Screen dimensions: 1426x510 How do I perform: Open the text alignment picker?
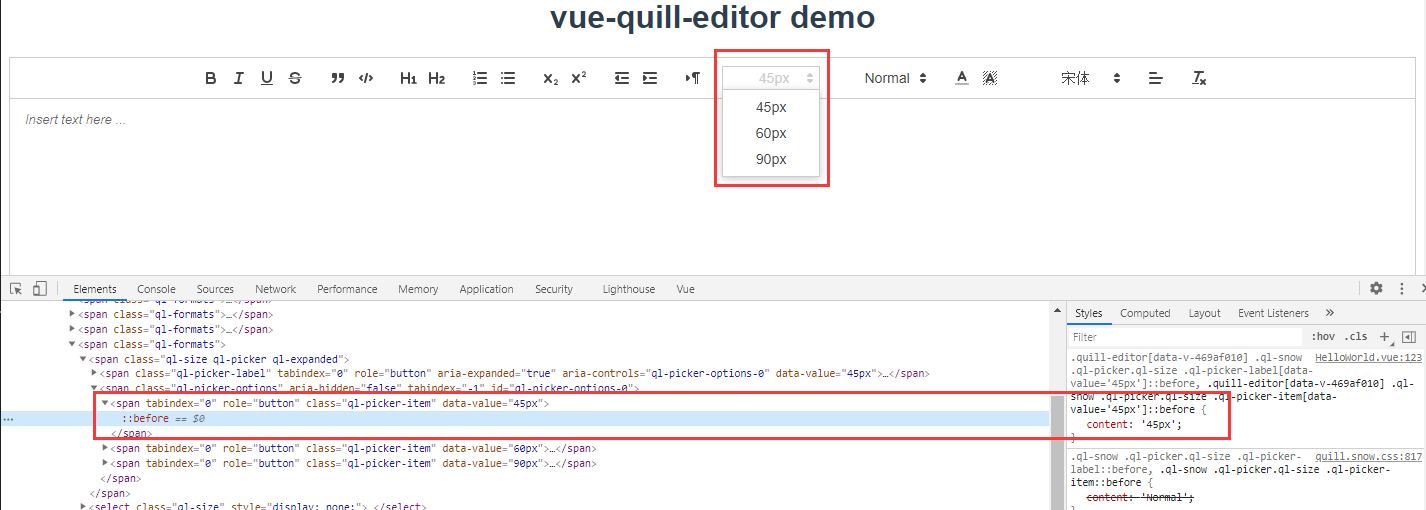coord(1156,78)
